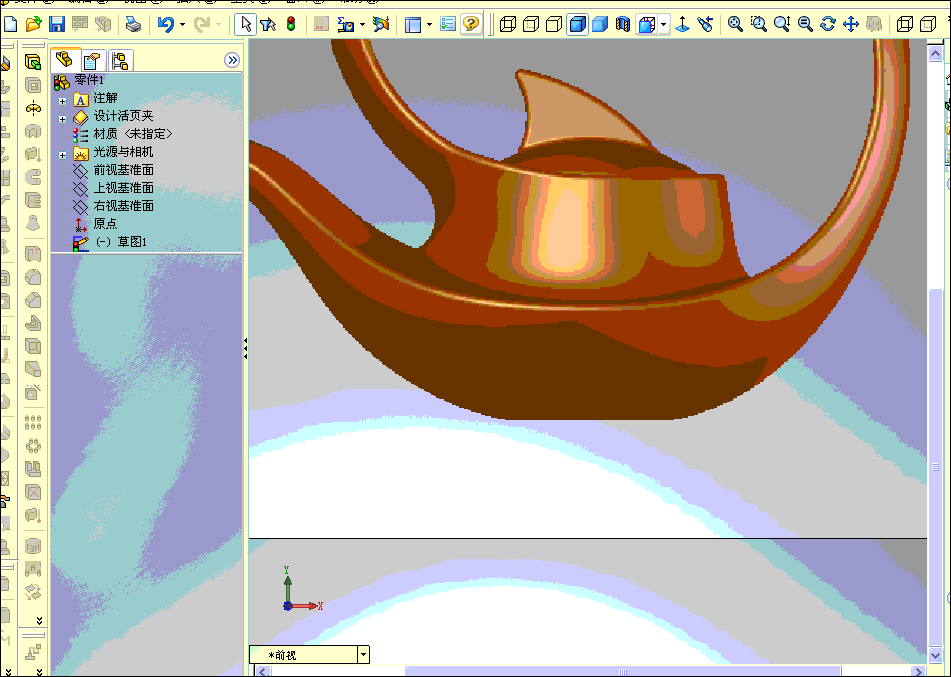Expand the panel with the double-chevron button
The image size is (951, 677).
point(232,59)
